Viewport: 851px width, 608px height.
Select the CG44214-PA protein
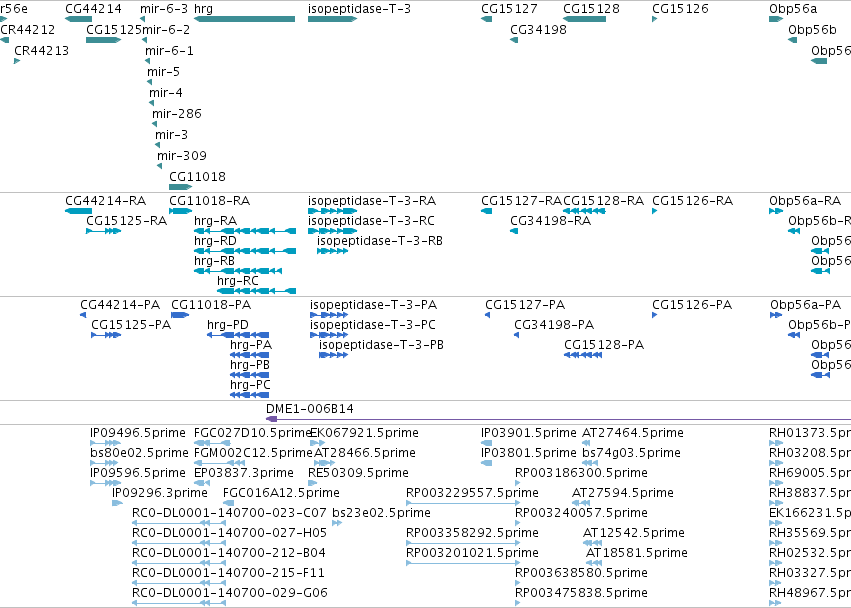(x=83, y=315)
